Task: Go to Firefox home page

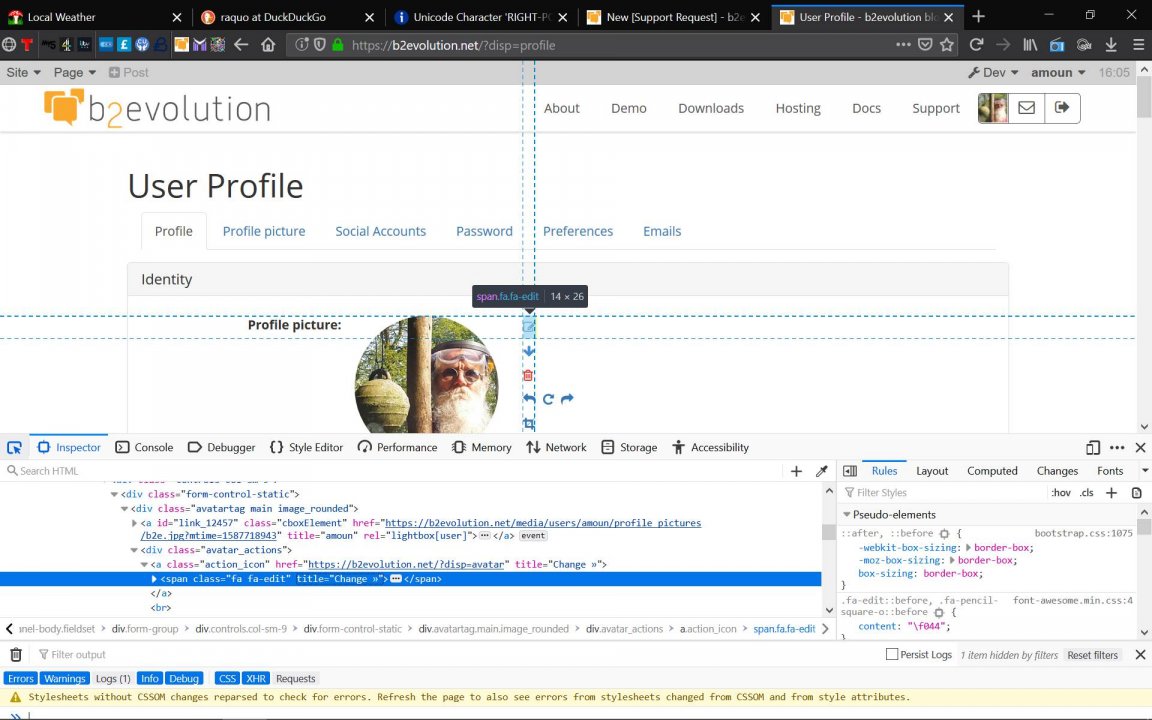Action: click(x=268, y=45)
